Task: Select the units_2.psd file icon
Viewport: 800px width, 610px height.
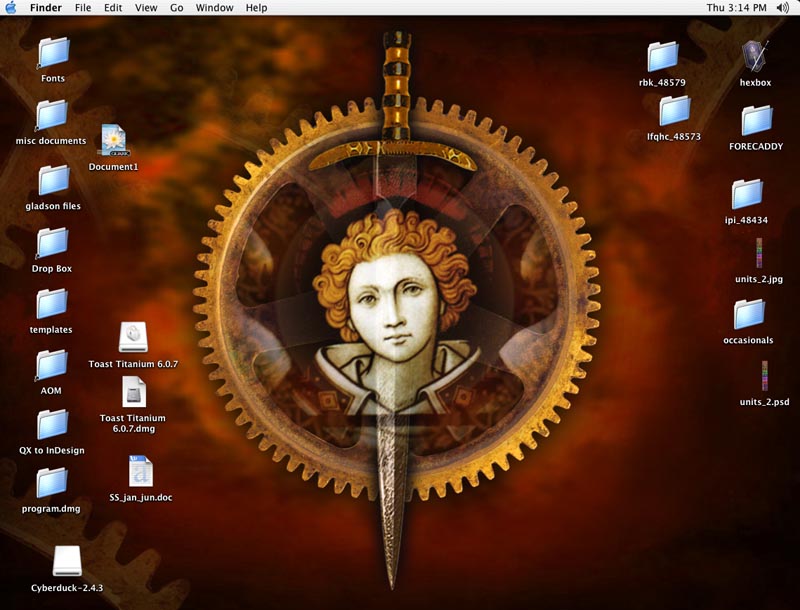Action: coord(764,378)
